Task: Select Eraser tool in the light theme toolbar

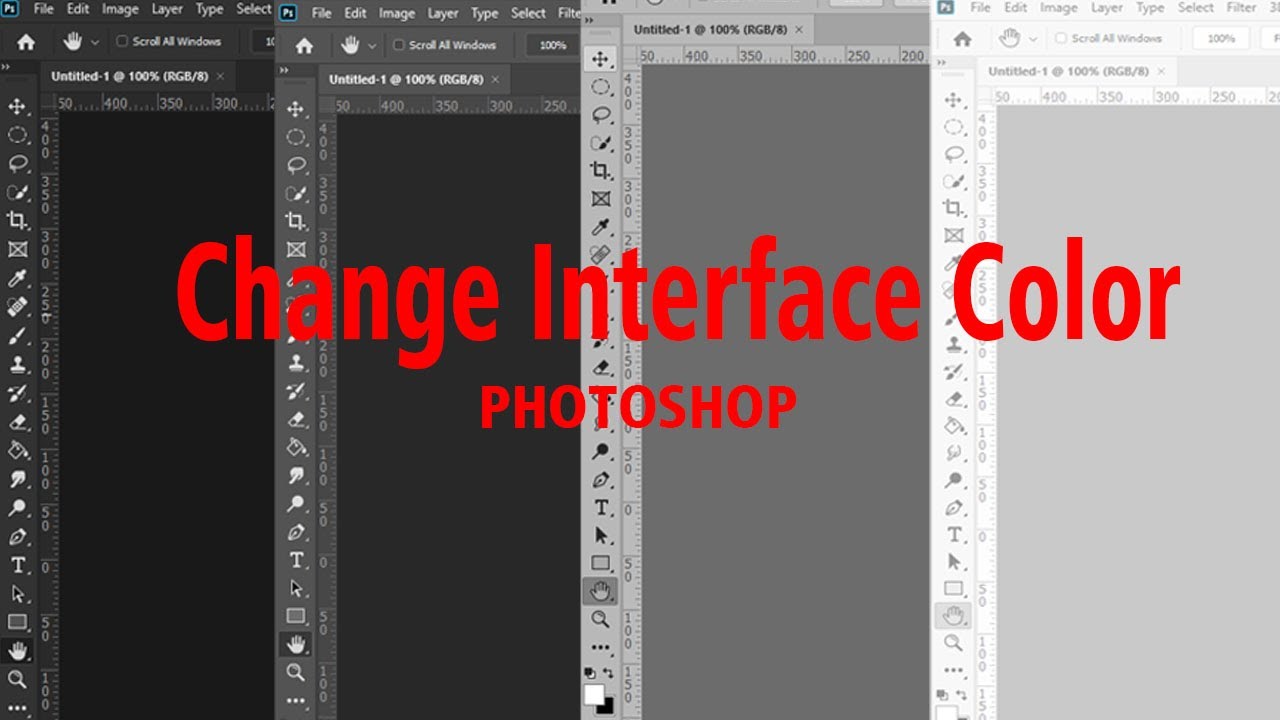Action: (954, 399)
